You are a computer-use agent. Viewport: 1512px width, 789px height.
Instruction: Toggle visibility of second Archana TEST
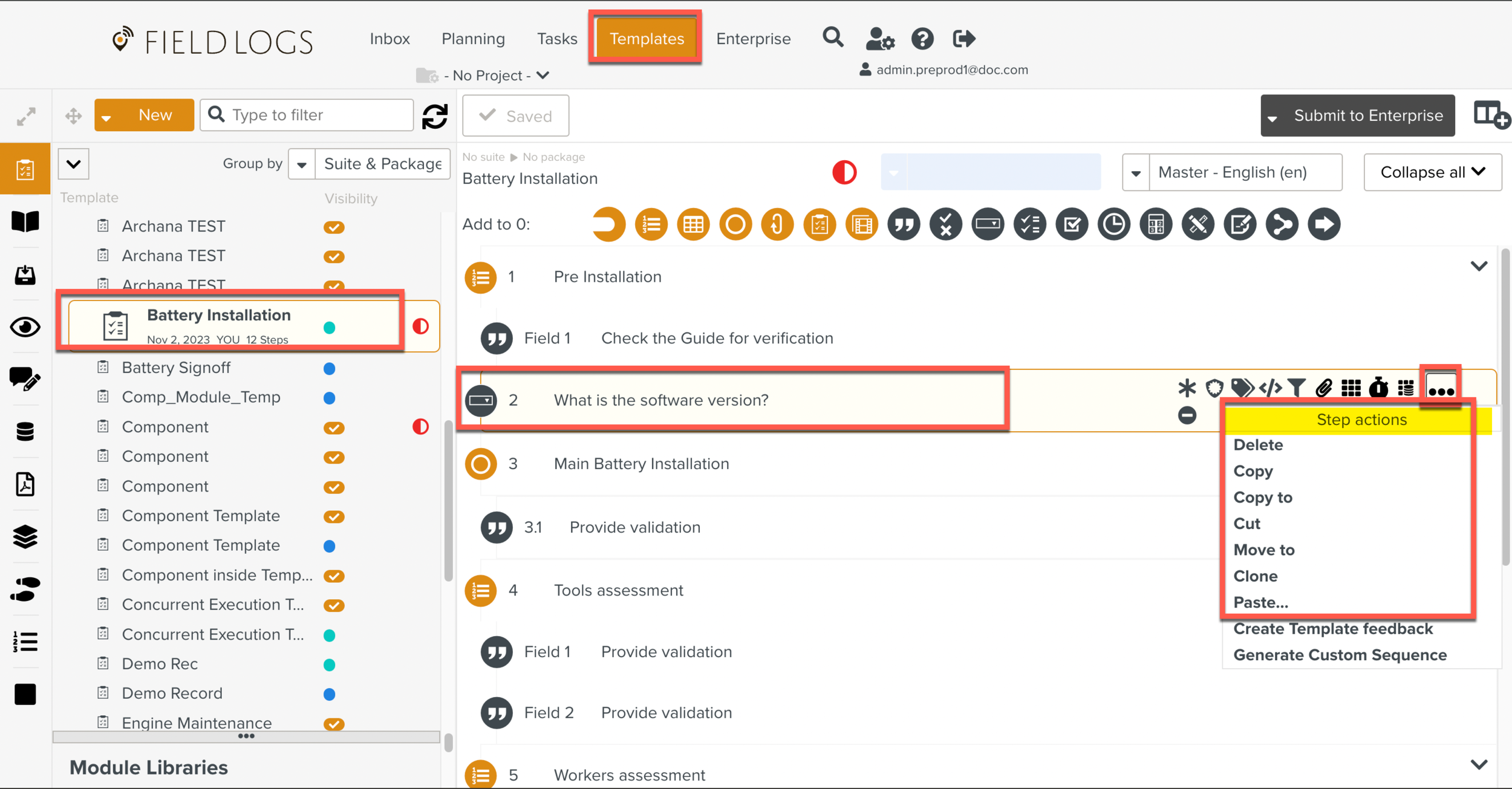[x=334, y=257]
